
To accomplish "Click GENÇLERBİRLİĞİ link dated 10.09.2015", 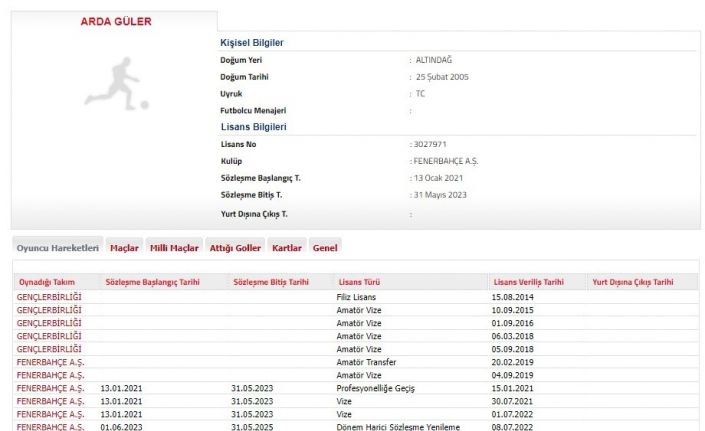I will pyautogui.click(x=49, y=311).
